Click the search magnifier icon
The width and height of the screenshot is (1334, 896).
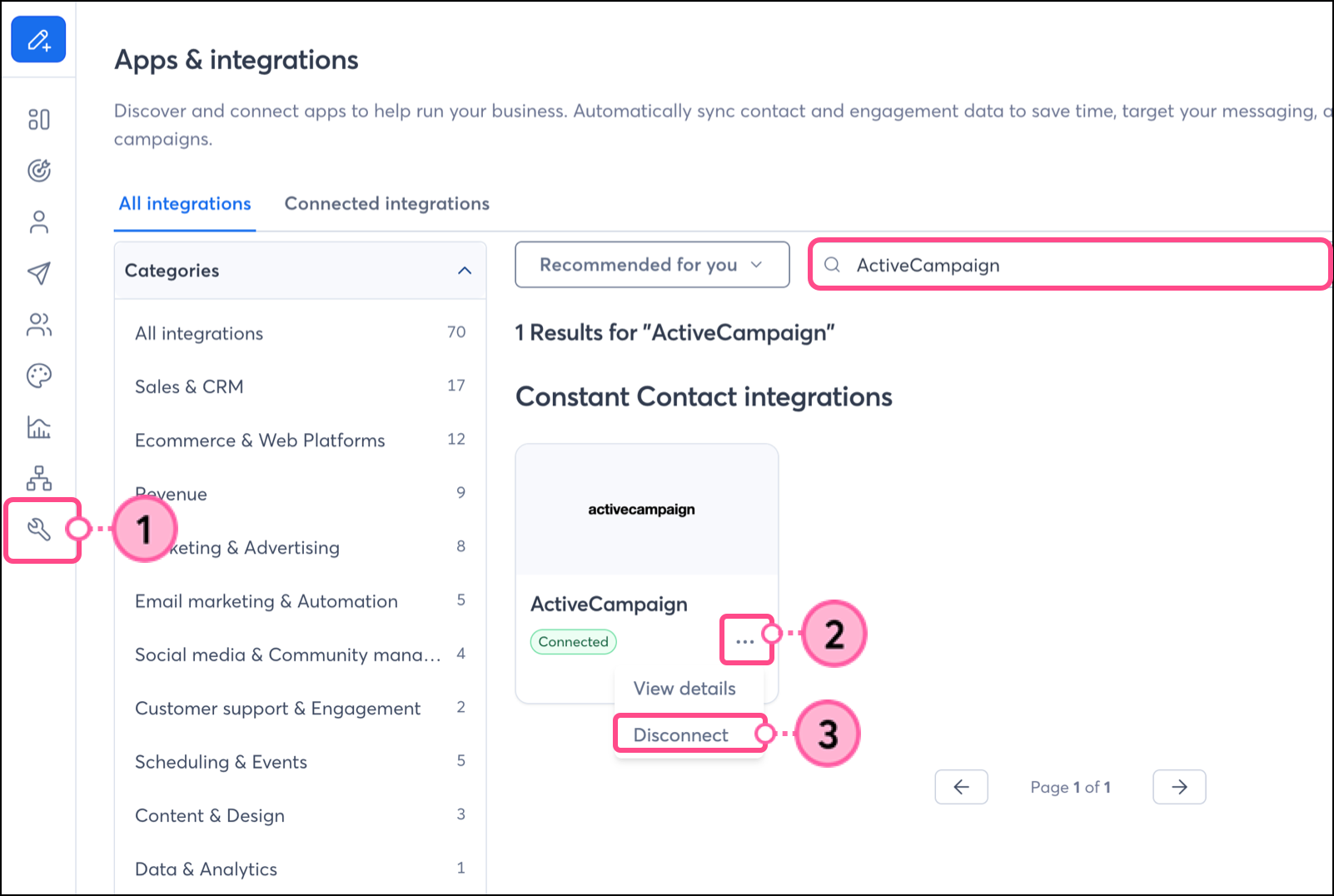tap(832, 265)
